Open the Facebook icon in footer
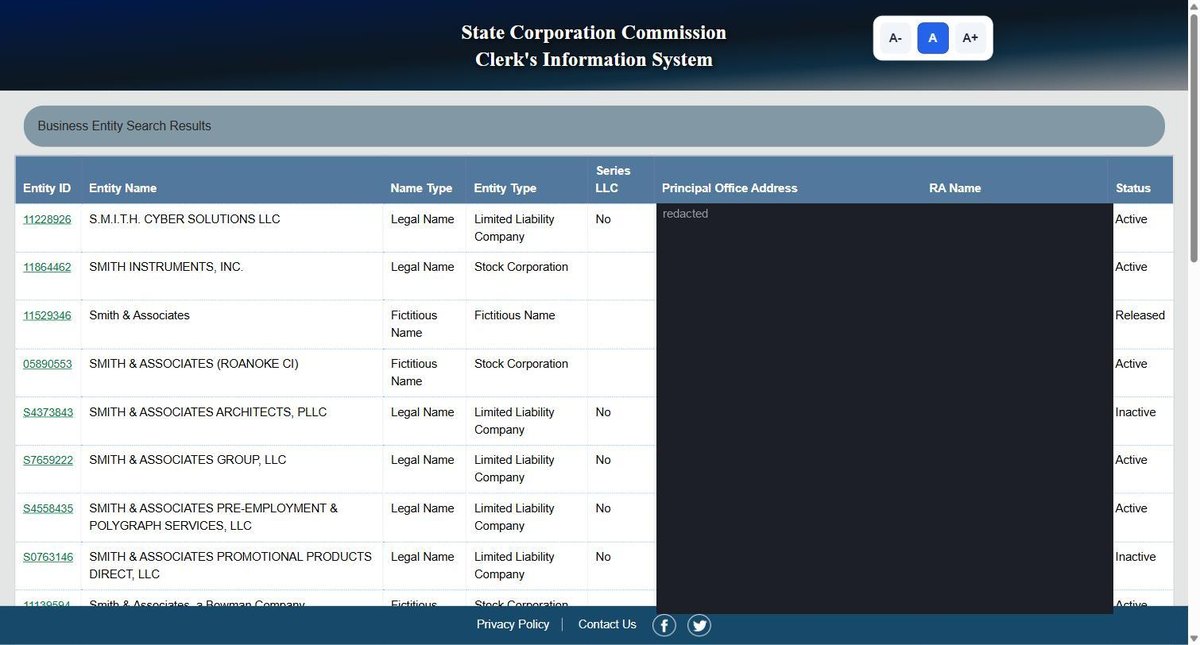Screen dimensions: 1200x645 (x=664, y=626)
